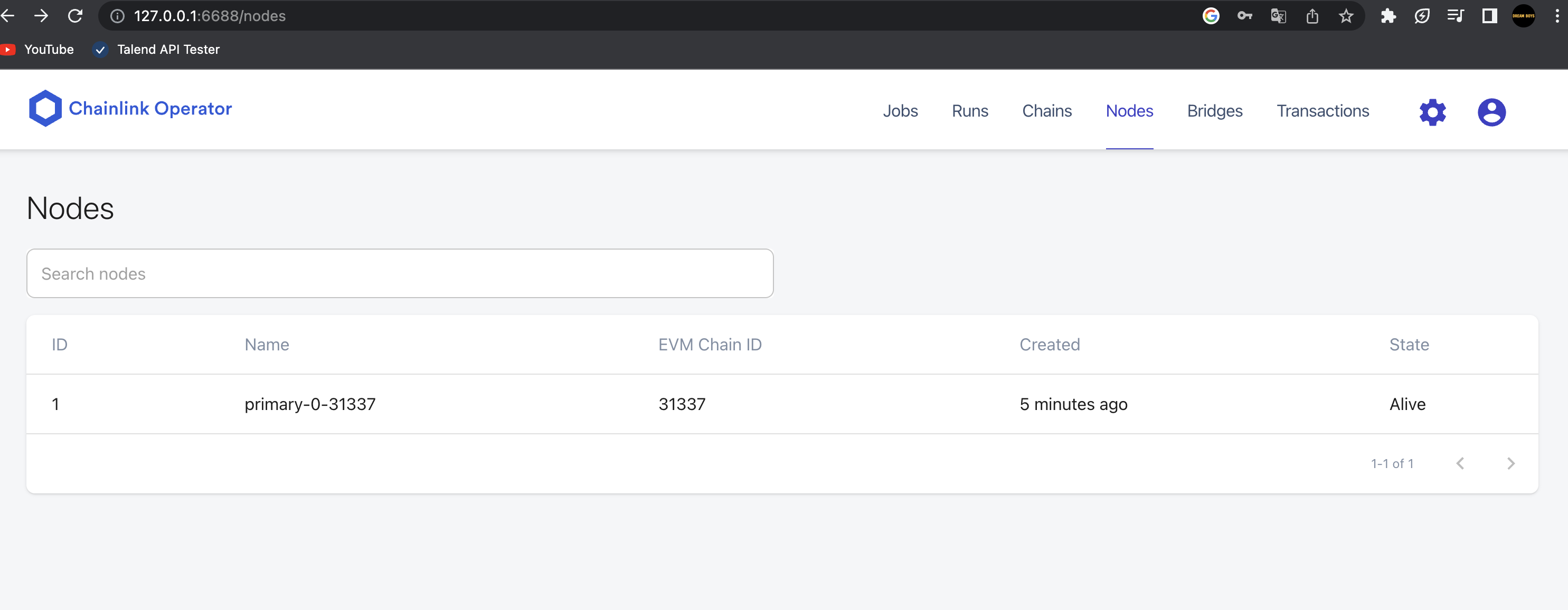This screenshot has height=610, width=1568.
Task: Toggle the browser side panel icon
Action: pyautogui.click(x=1489, y=16)
